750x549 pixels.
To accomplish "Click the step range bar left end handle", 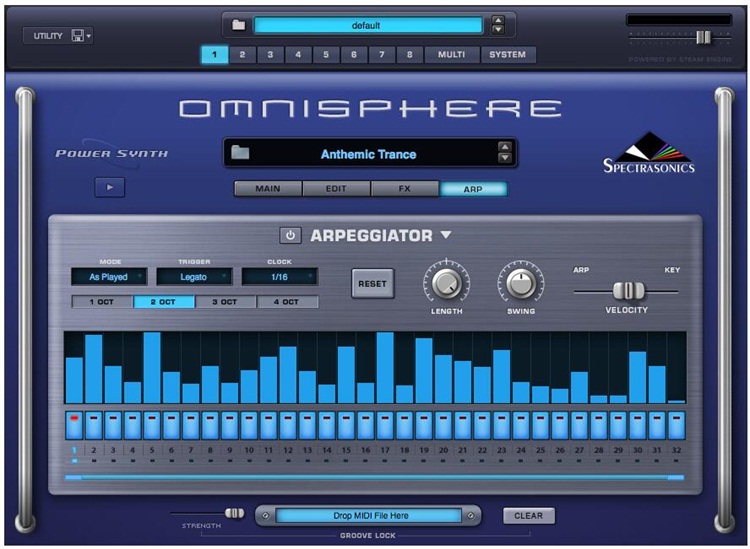I will click(73, 477).
